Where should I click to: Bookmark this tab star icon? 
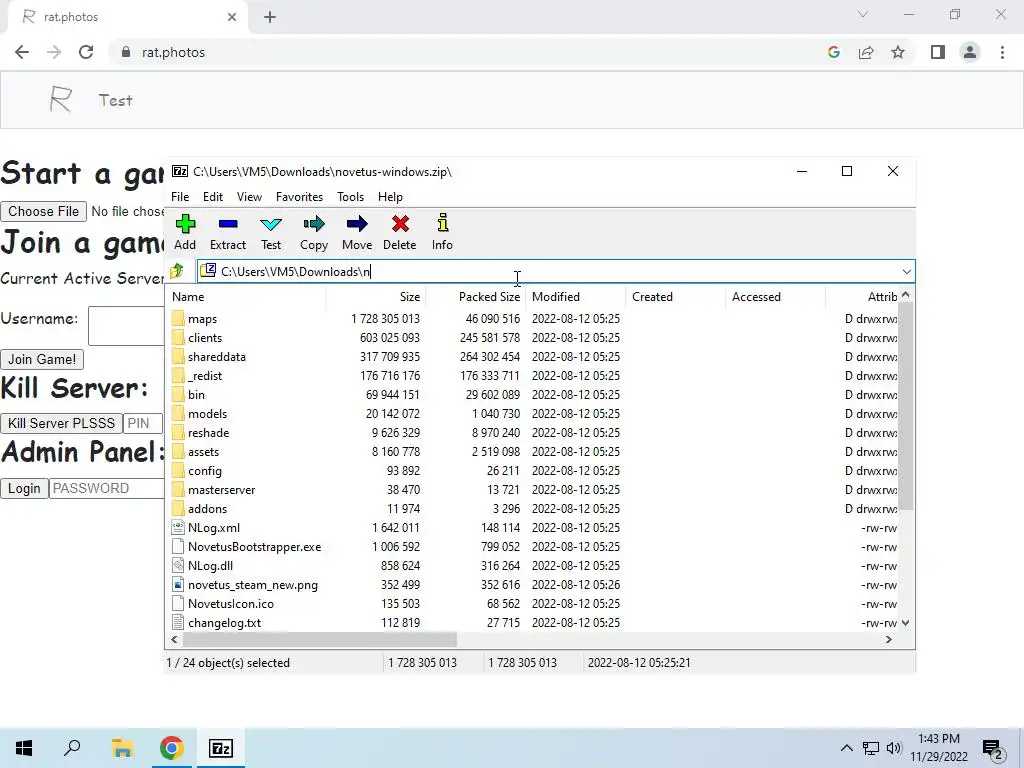[x=898, y=52]
